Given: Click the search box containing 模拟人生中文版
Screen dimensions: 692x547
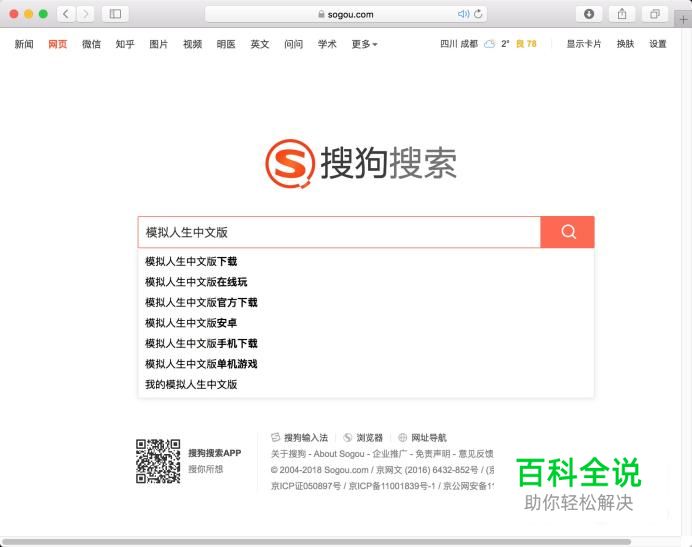Looking at the screenshot, I should (339, 232).
